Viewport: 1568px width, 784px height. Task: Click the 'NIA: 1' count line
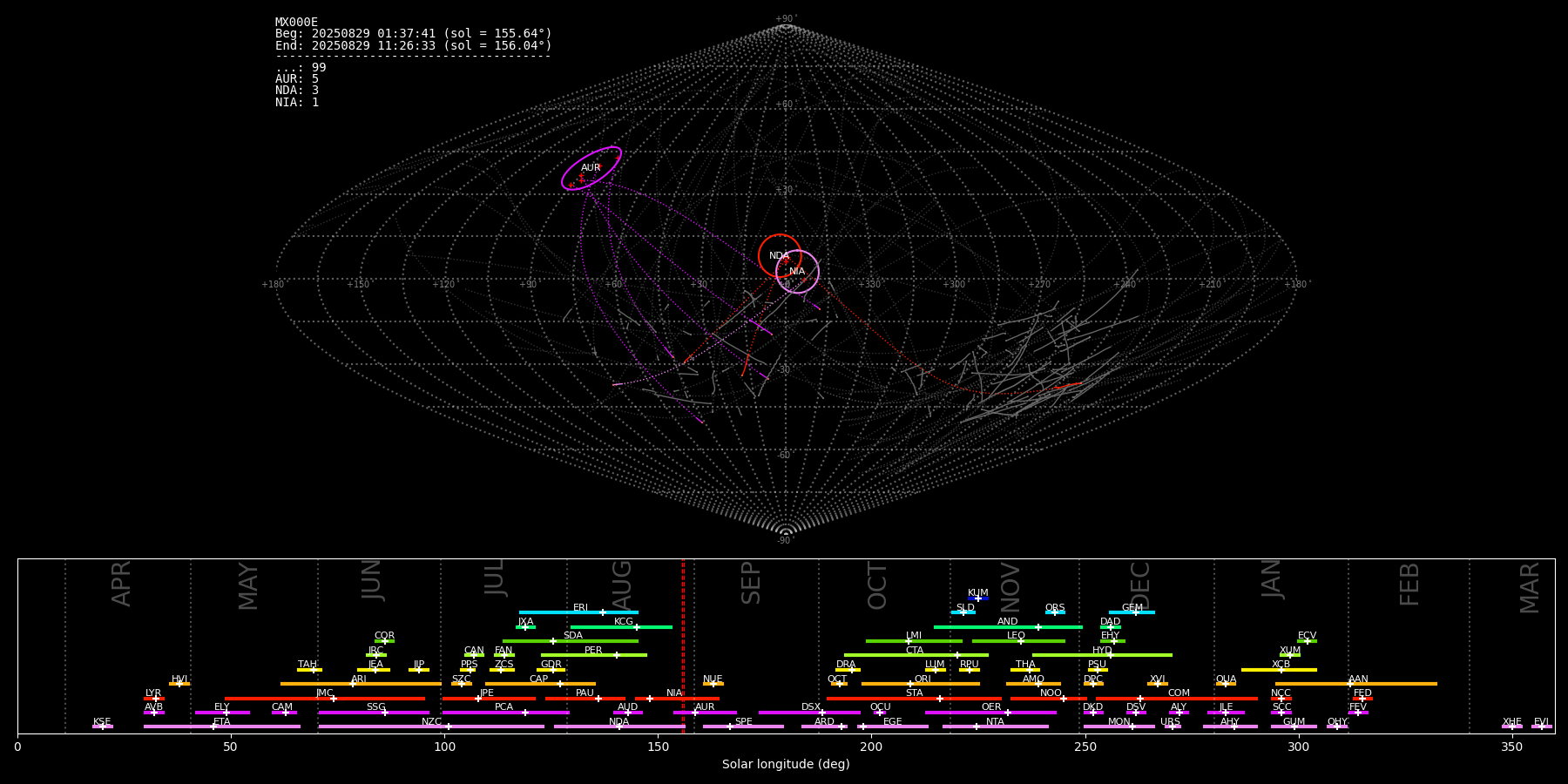(x=297, y=103)
